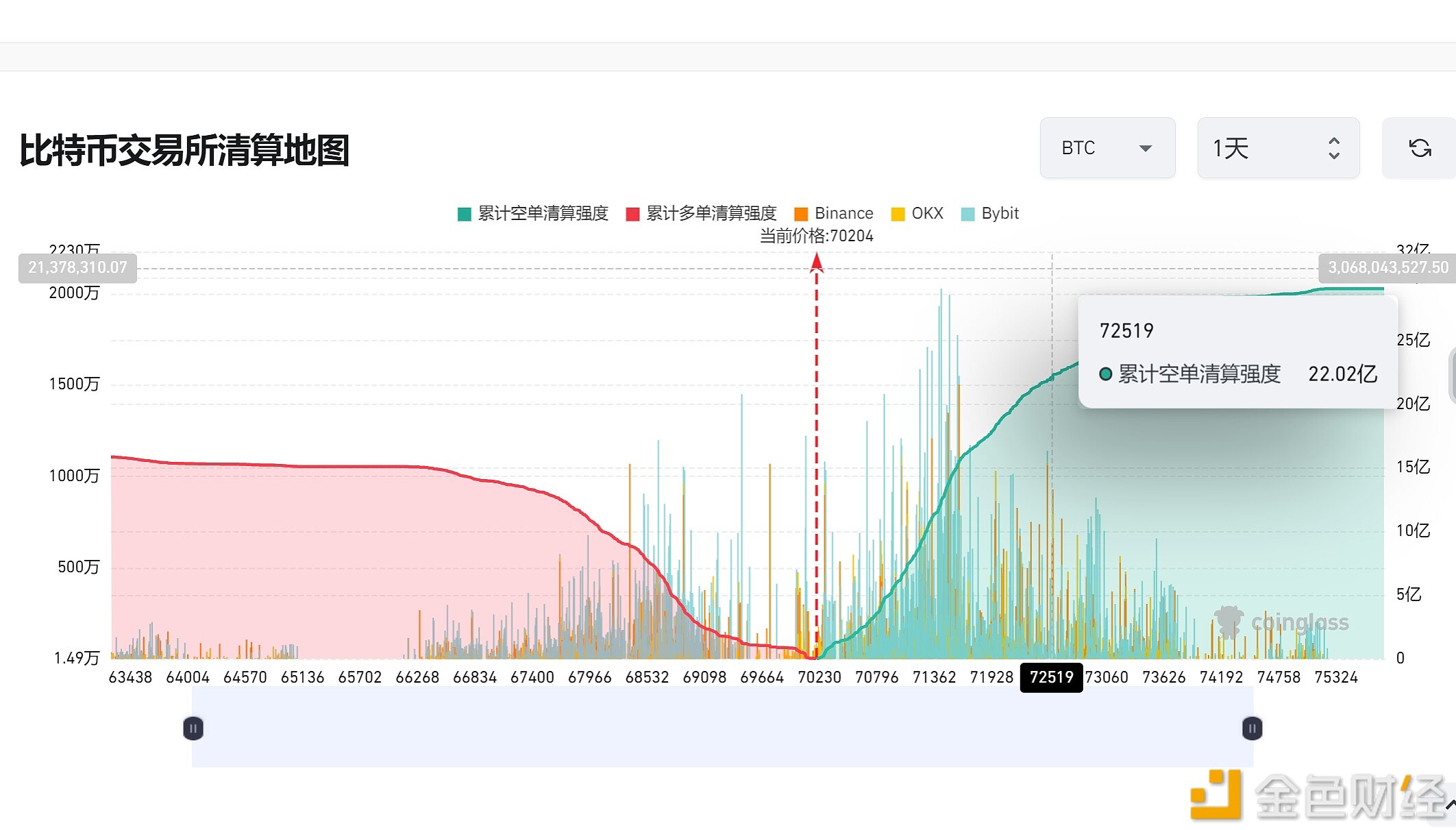Screen dimensions: 1456x830
Task: Click the highlighted 72519 axis label
Action: coord(1051,677)
